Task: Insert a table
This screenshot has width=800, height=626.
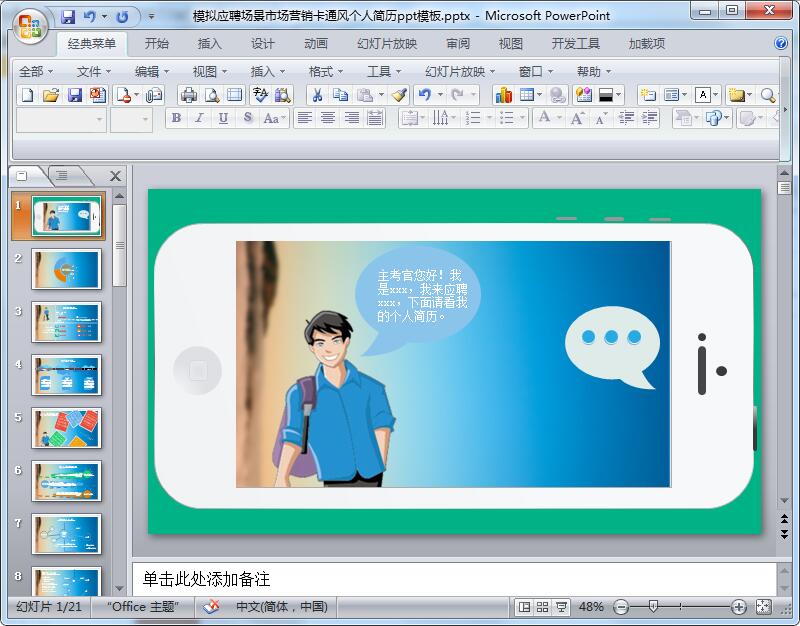Action: pyautogui.click(x=527, y=95)
